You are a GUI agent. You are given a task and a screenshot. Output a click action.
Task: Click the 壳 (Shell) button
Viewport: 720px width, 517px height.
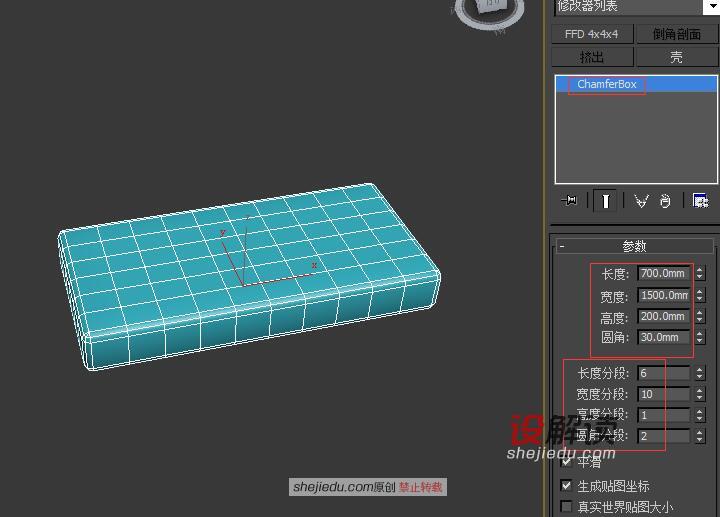[676, 57]
